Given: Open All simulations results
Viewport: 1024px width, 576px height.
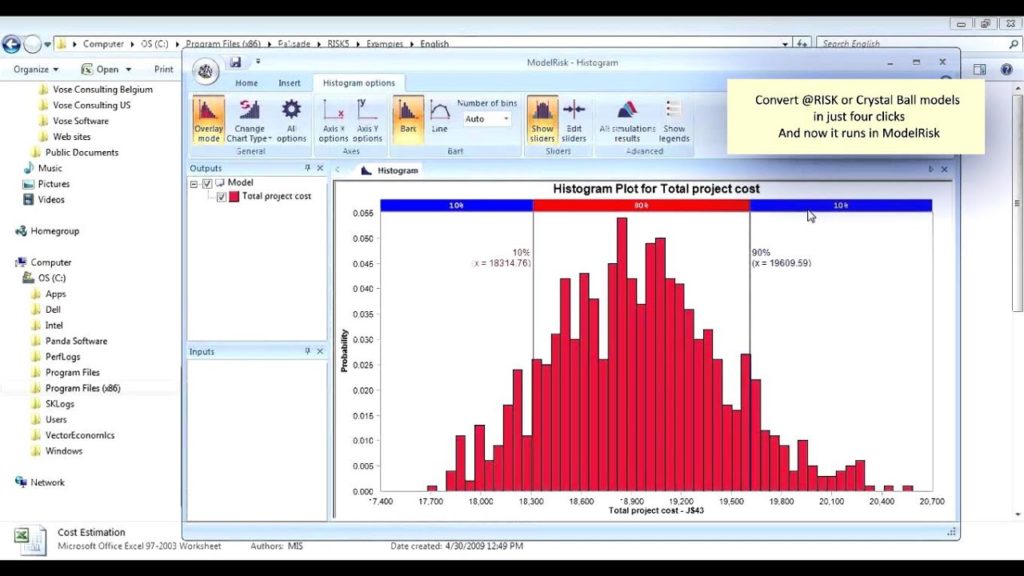Looking at the screenshot, I should pos(626,118).
